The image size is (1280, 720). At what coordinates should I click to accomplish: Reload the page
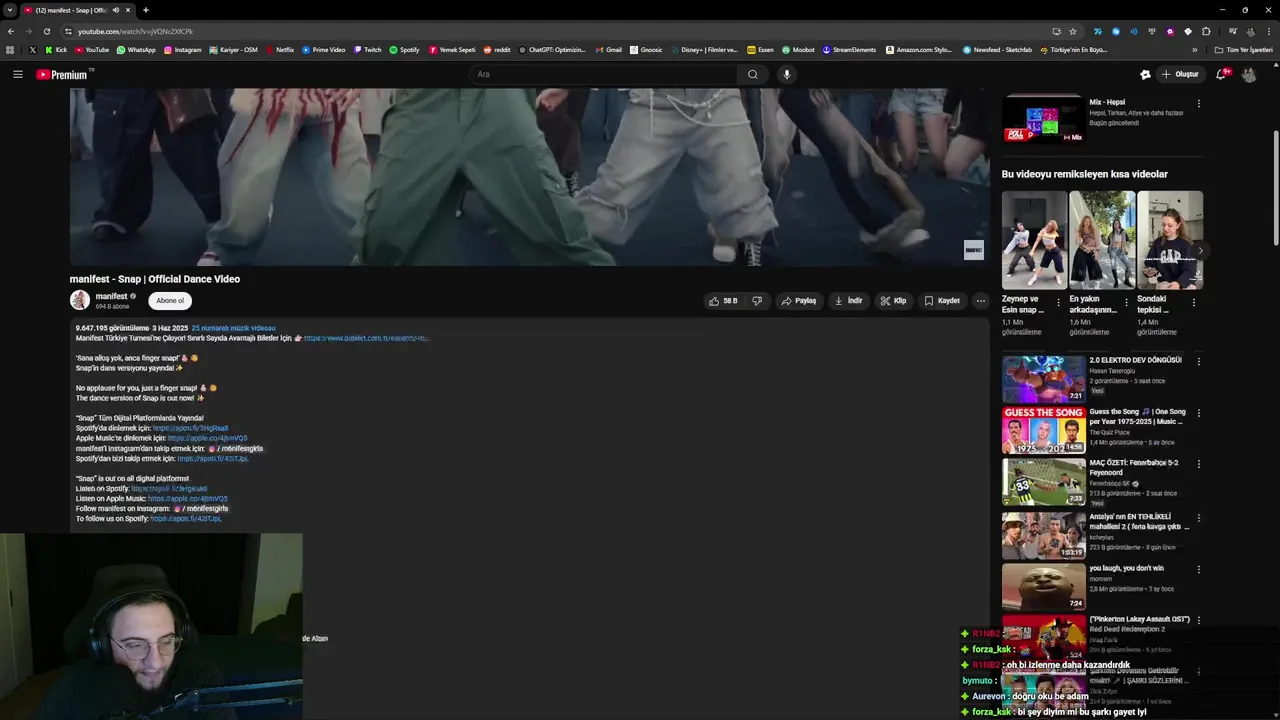click(x=46, y=31)
